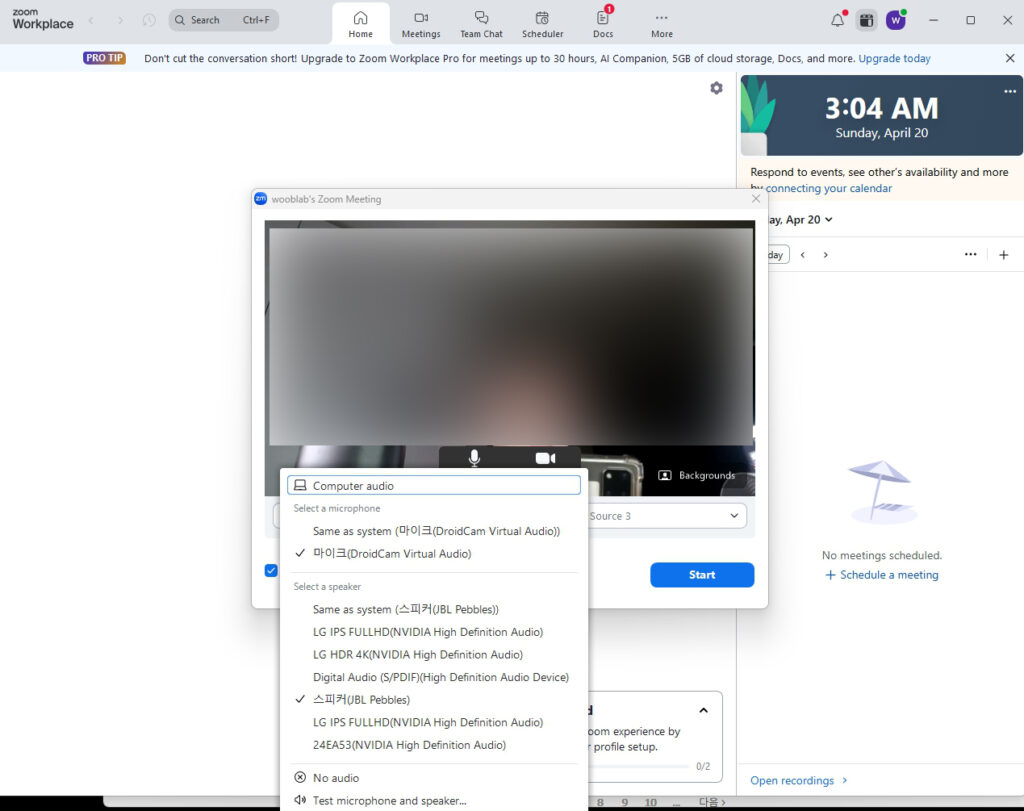Open the More menu in top navigation
The height and width of the screenshot is (811, 1024).
point(662,24)
